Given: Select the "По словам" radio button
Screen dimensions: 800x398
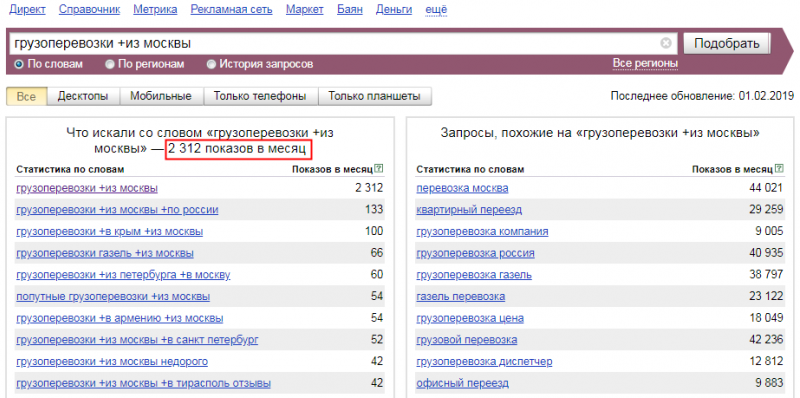Looking at the screenshot, I should pos(19,64).
